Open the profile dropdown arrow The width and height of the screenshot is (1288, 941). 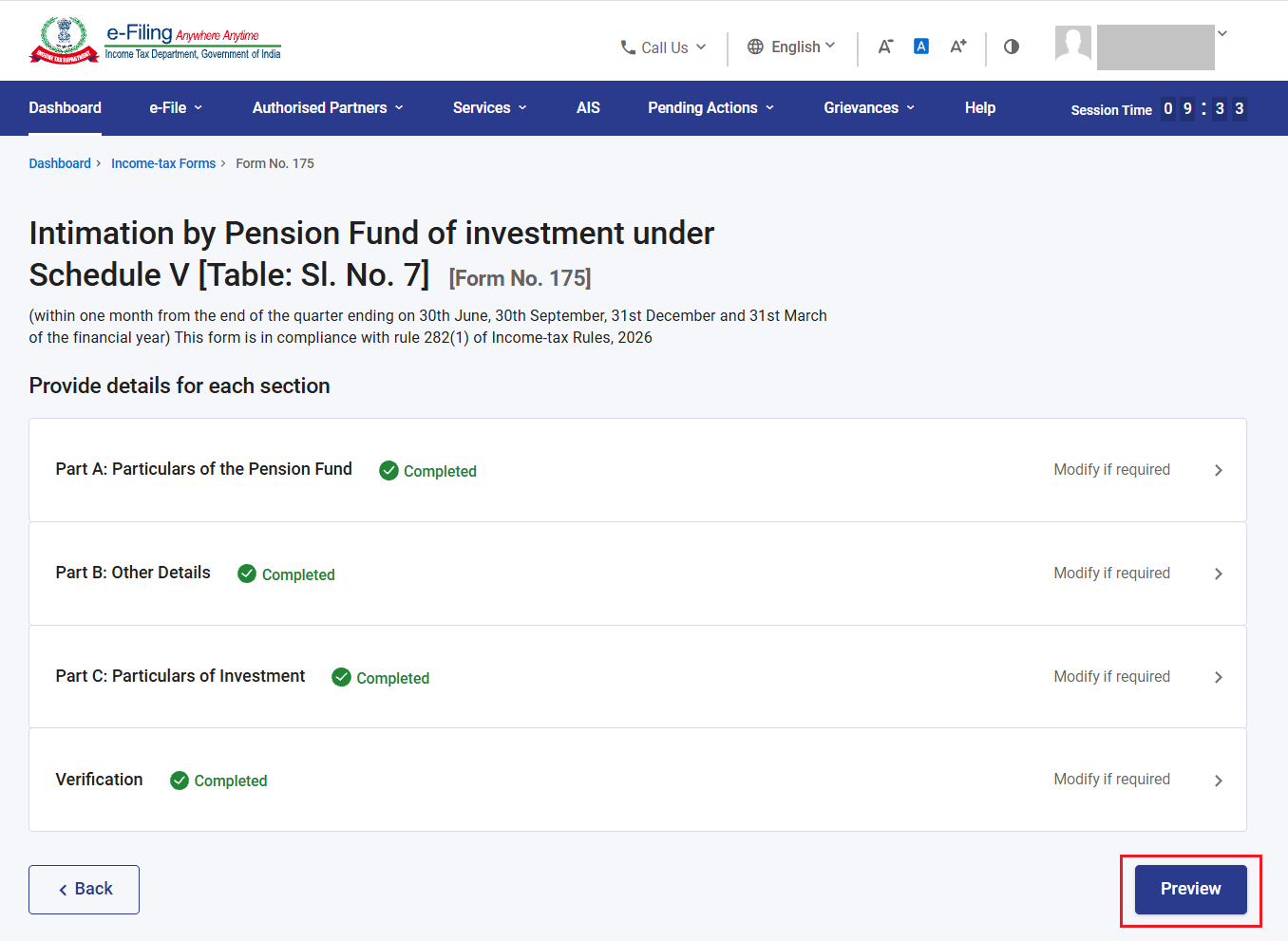pos(1222,33)
